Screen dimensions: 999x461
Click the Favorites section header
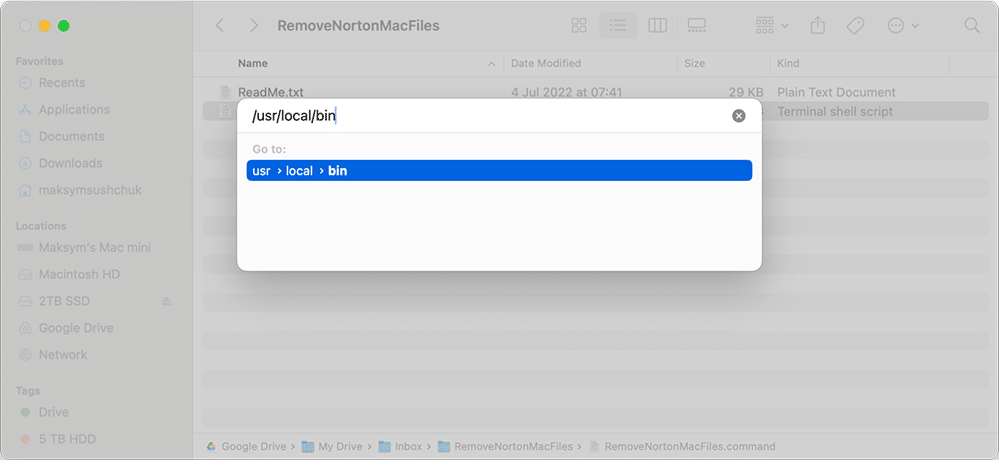(x=40, y=61)
